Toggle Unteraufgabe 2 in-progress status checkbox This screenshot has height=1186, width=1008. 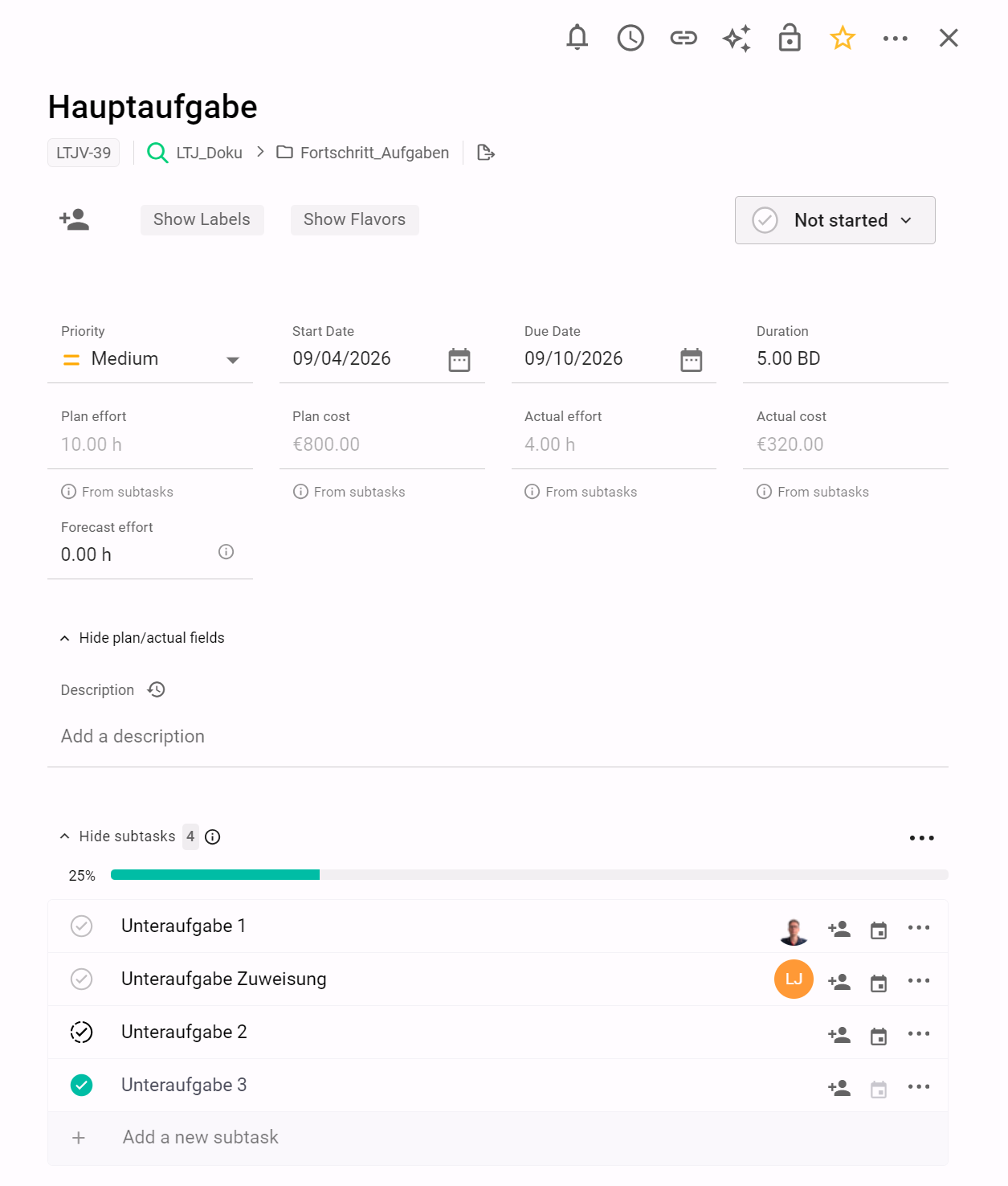tap(82, 1033)
